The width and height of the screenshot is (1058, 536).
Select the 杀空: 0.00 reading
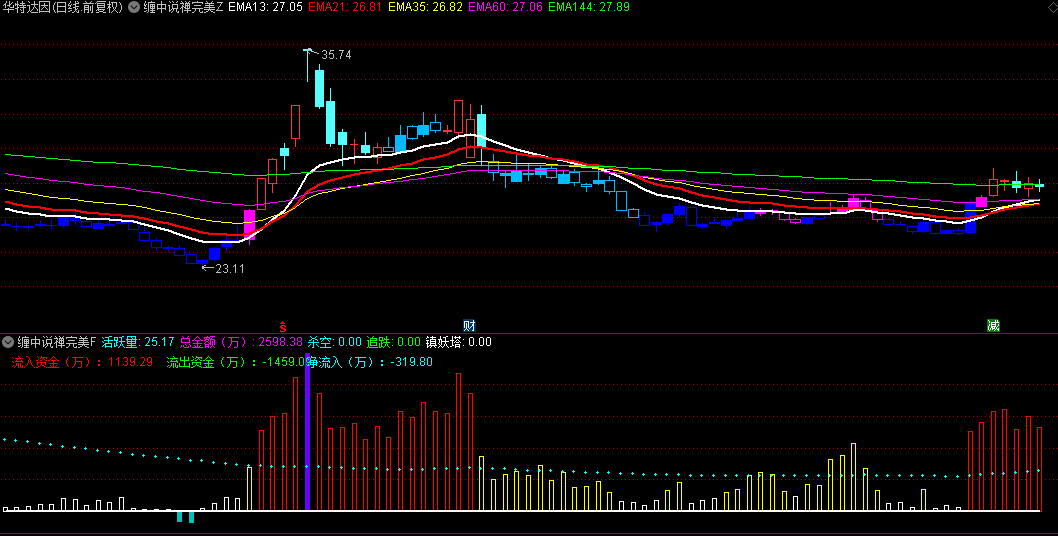point(335,342)
